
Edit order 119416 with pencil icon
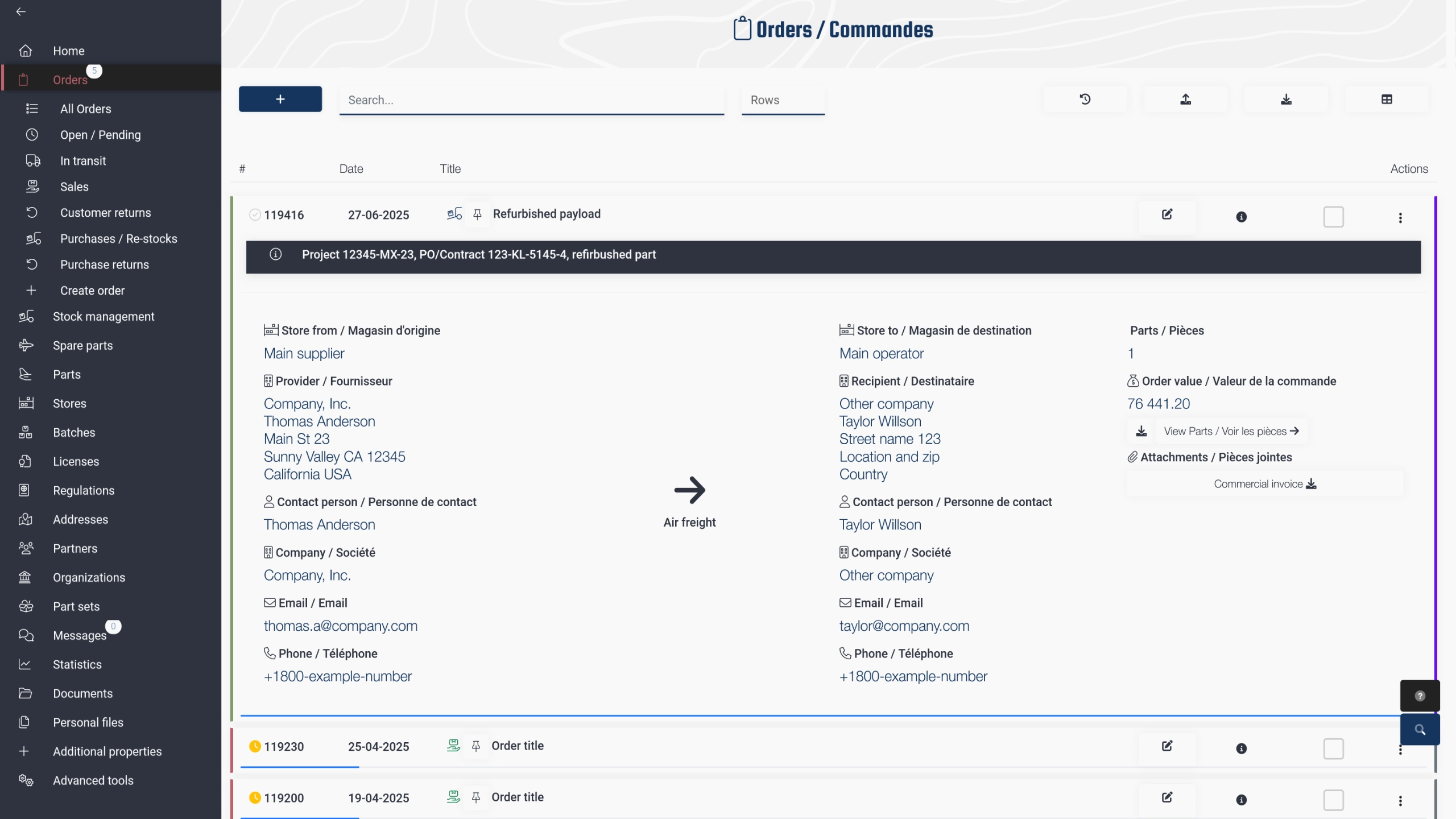1167,214
